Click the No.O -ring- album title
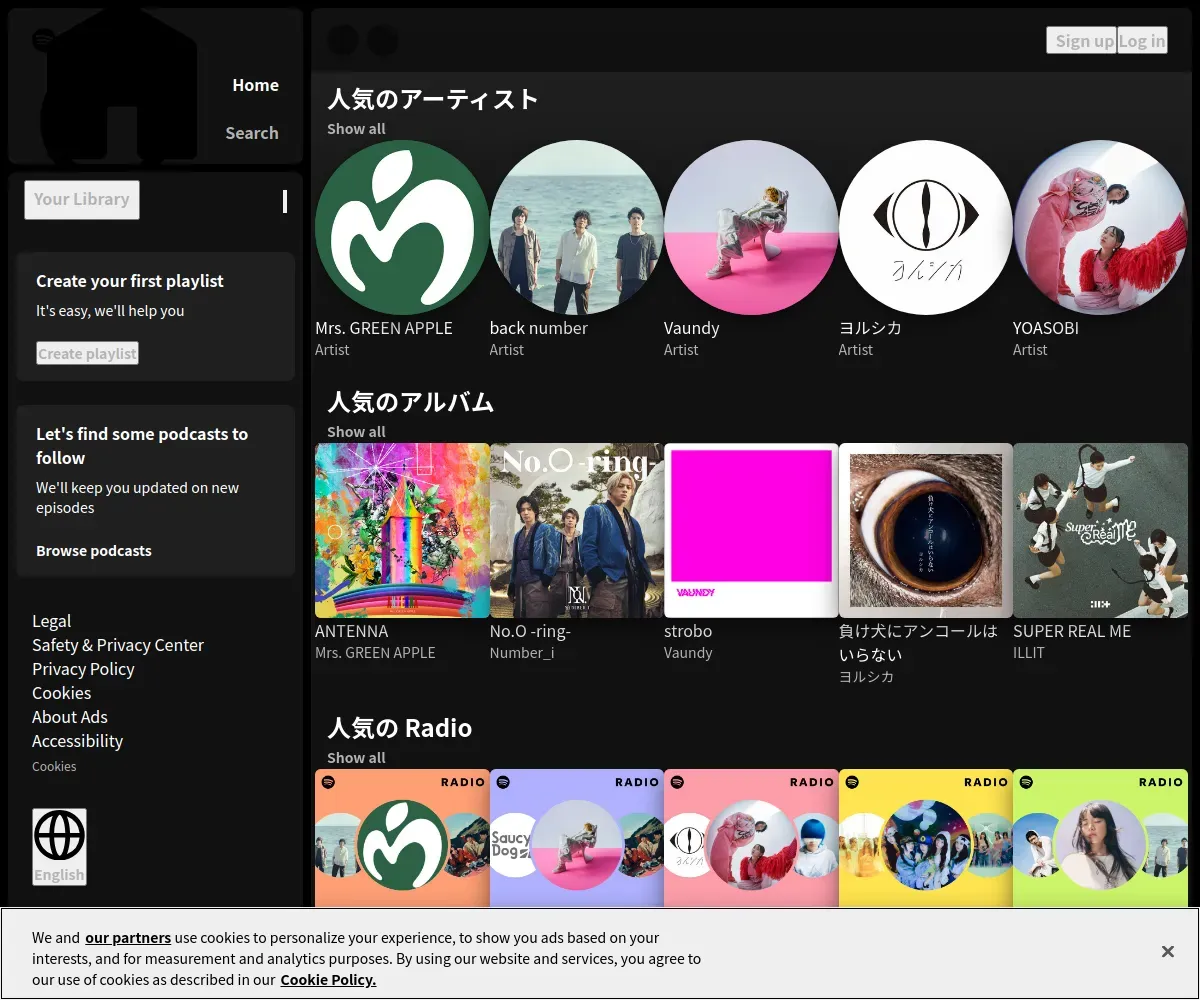Image resolution: width=1200 pixels, height=1000 pixels. [530, 631]
